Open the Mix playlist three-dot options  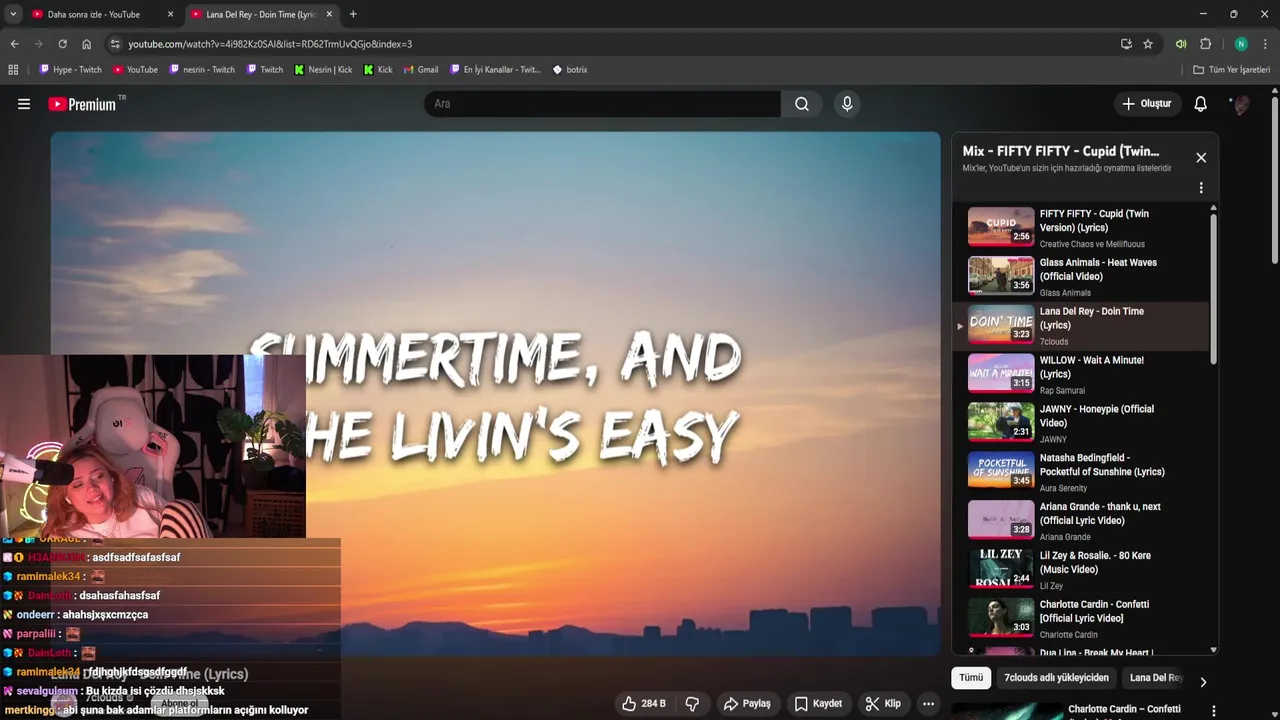pyautogui.click(x=1201, y=188)
